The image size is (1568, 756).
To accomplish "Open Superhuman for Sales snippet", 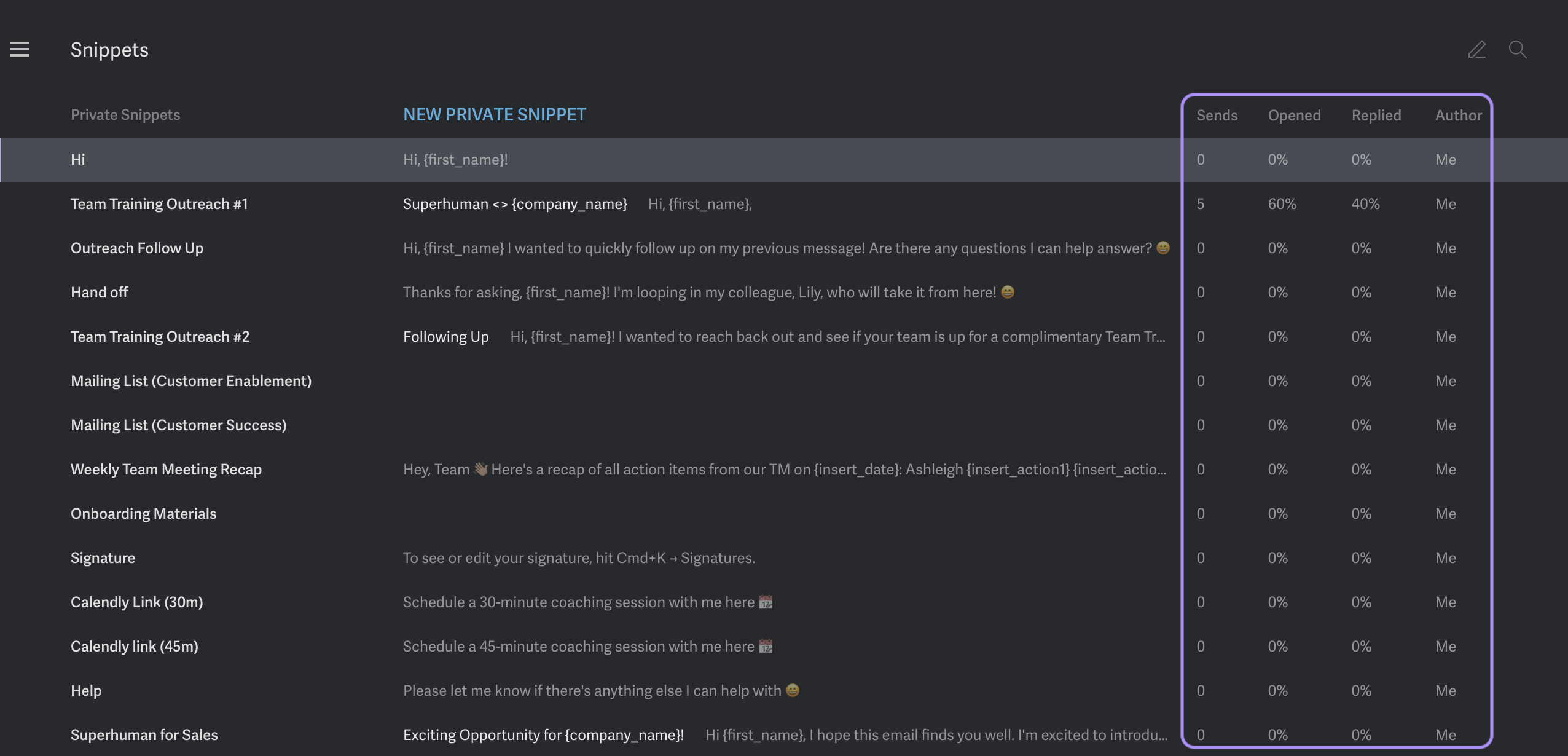I will click(x=144, y=735).
